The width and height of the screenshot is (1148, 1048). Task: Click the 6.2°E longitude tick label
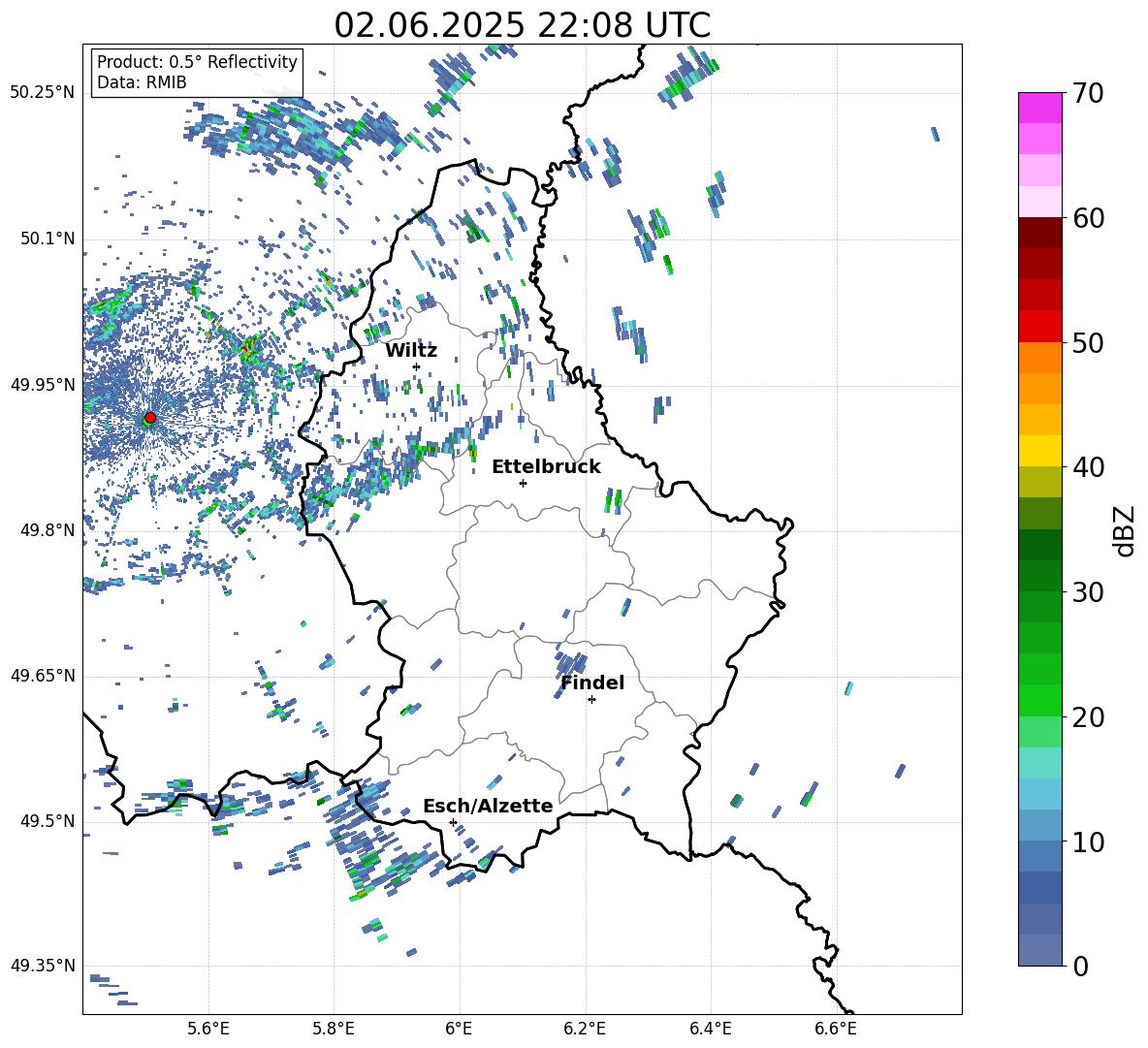coord(585,1029)
